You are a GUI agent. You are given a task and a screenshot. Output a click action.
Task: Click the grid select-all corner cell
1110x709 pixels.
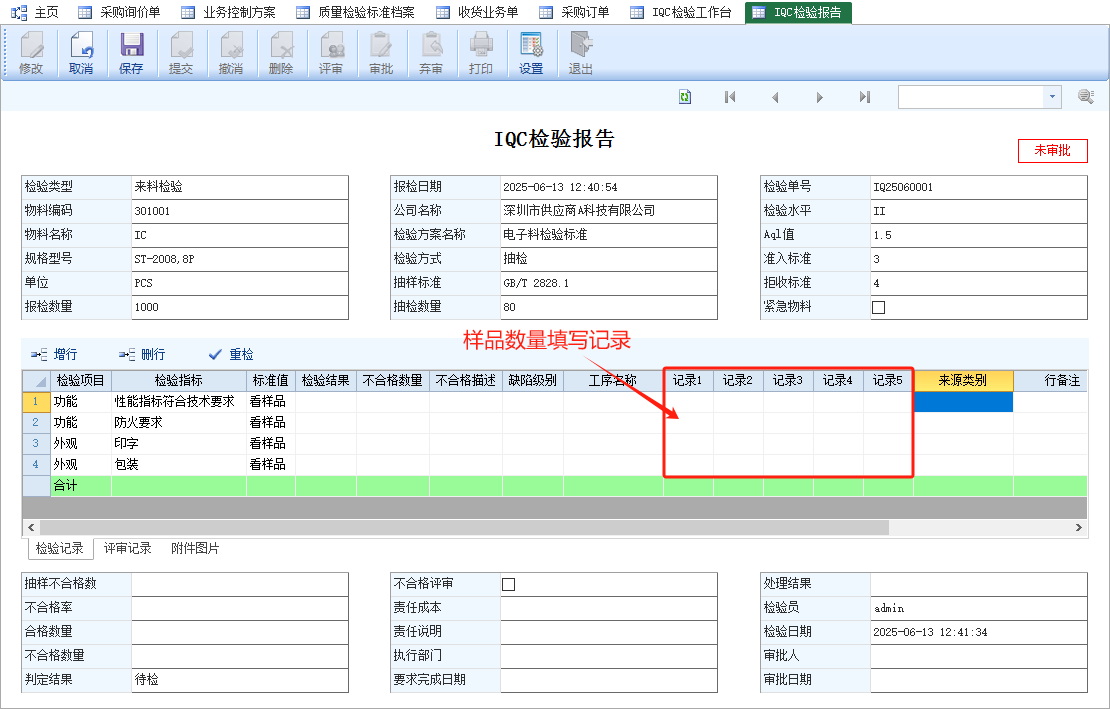[35, 381]
